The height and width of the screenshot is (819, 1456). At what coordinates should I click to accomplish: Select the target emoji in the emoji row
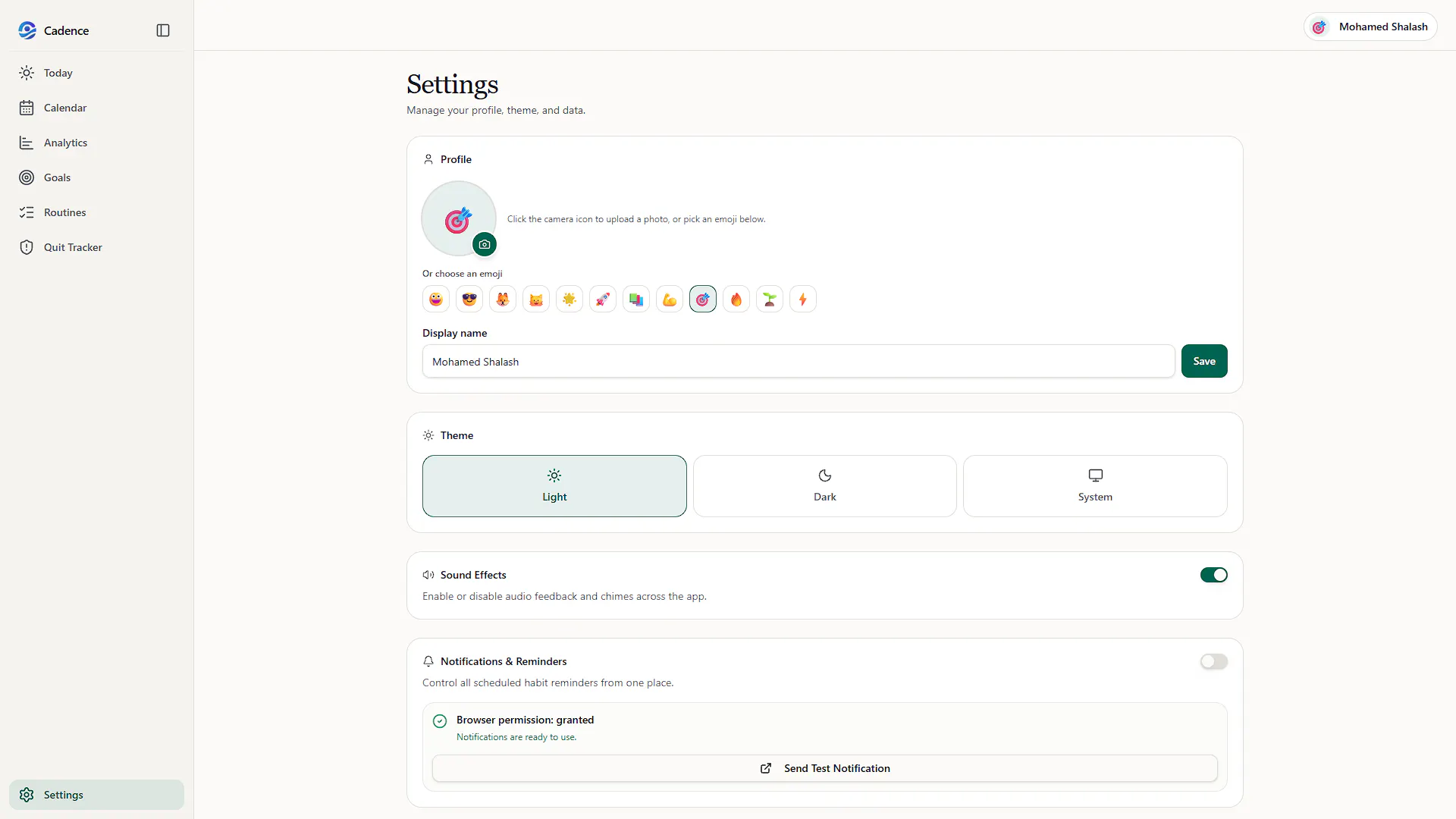(703, 300)
